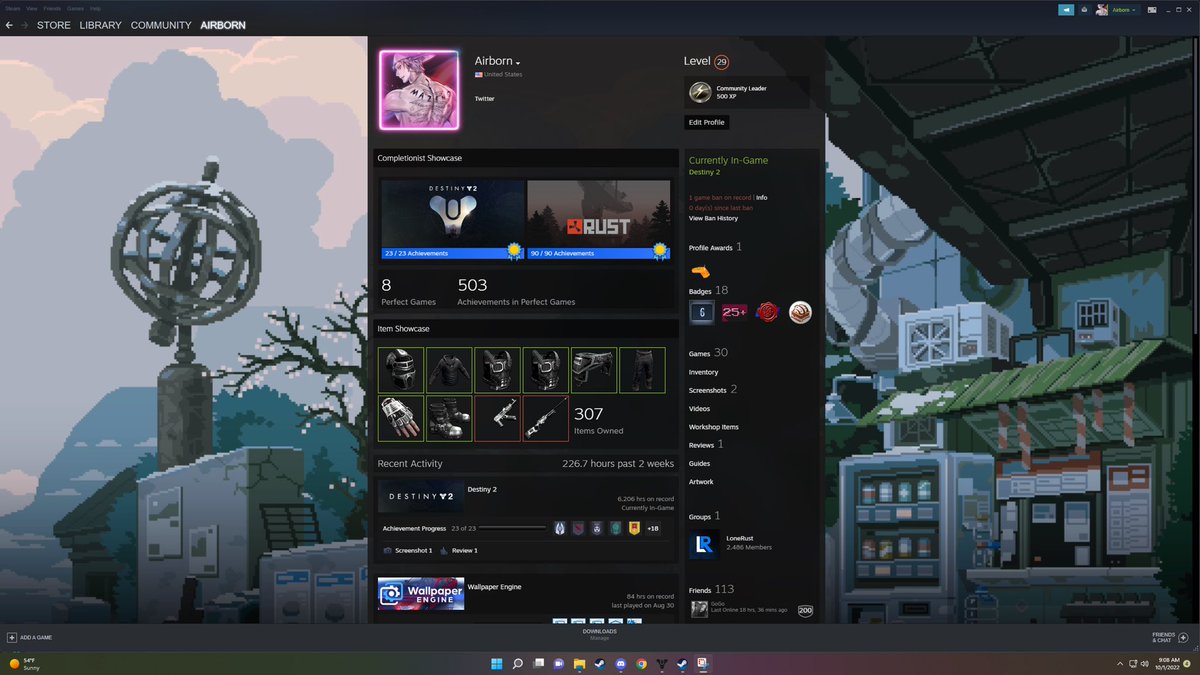Open DOWNLOADS Manage at bottom center
This screenshot has height=675, width=1200.
(x=600, y=634)
